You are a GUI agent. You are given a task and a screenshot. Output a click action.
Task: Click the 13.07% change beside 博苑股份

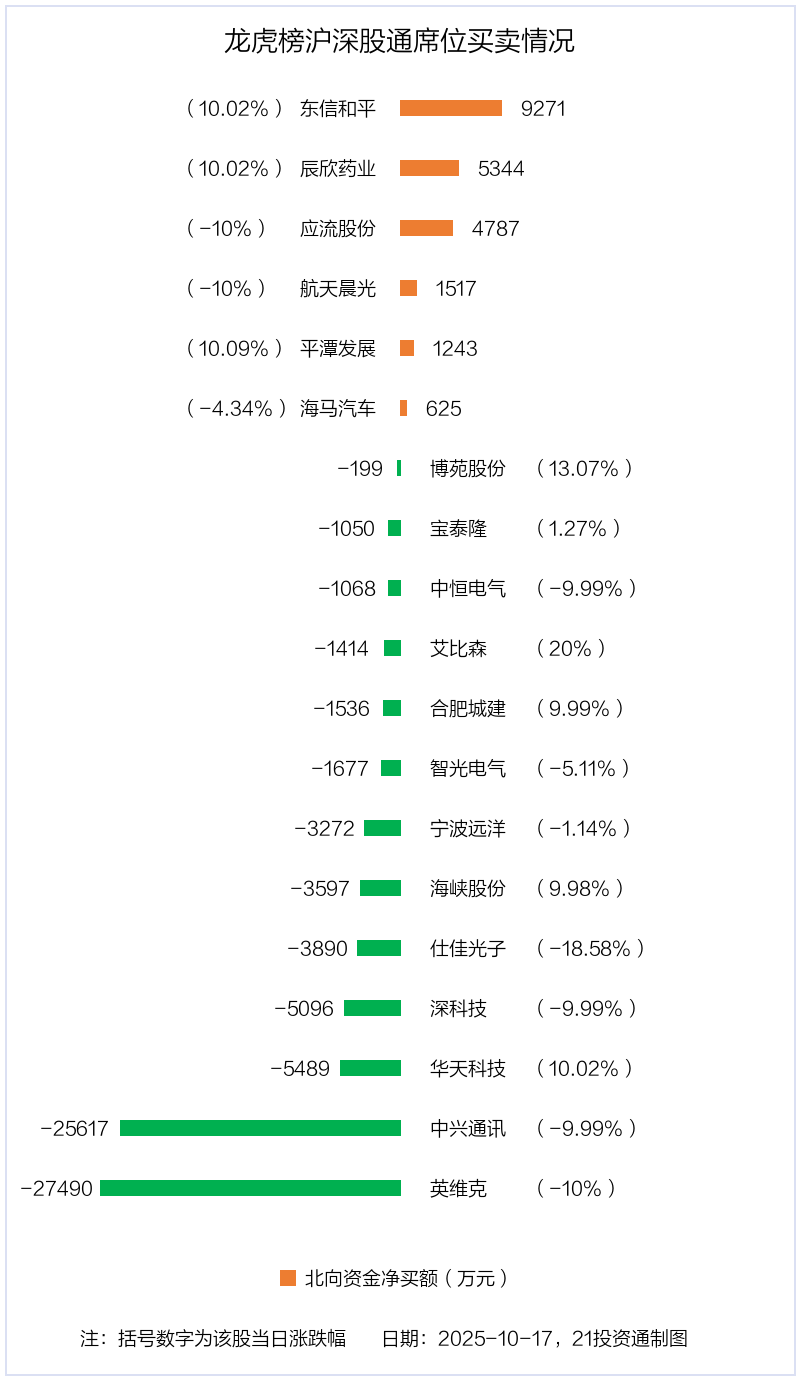click(x=585, y=468)
